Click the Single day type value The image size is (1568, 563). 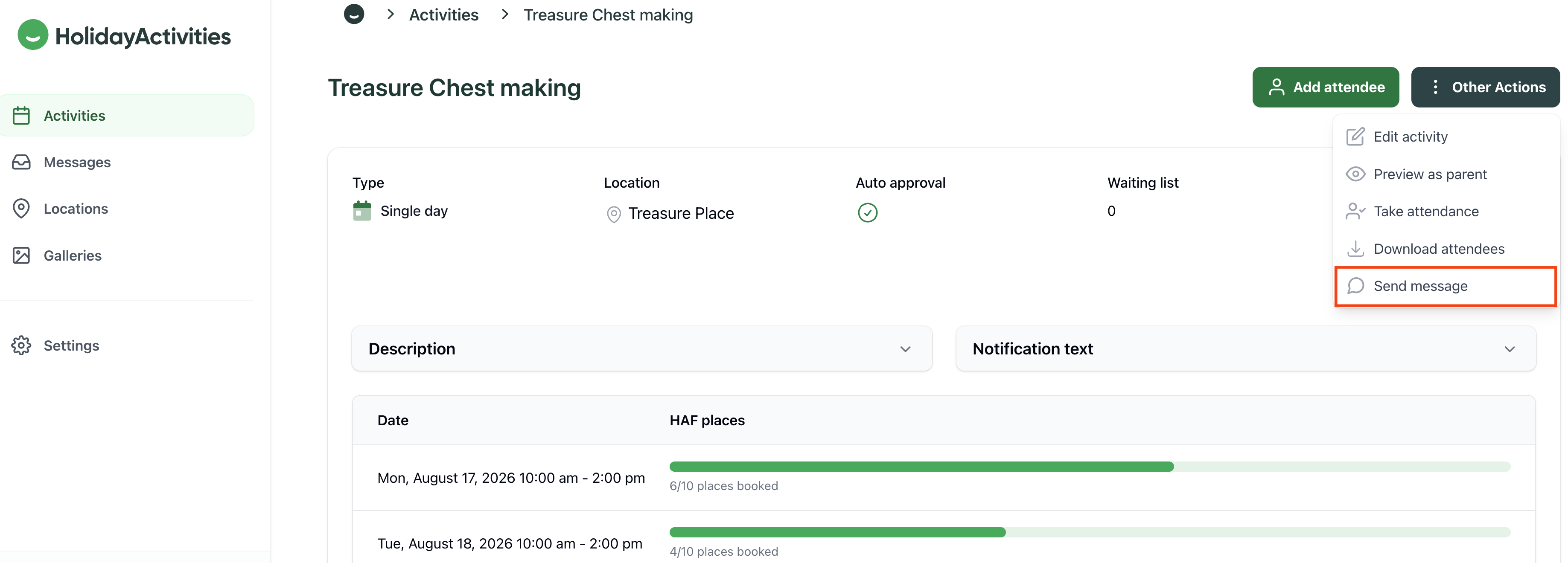(x=414, y=211)
